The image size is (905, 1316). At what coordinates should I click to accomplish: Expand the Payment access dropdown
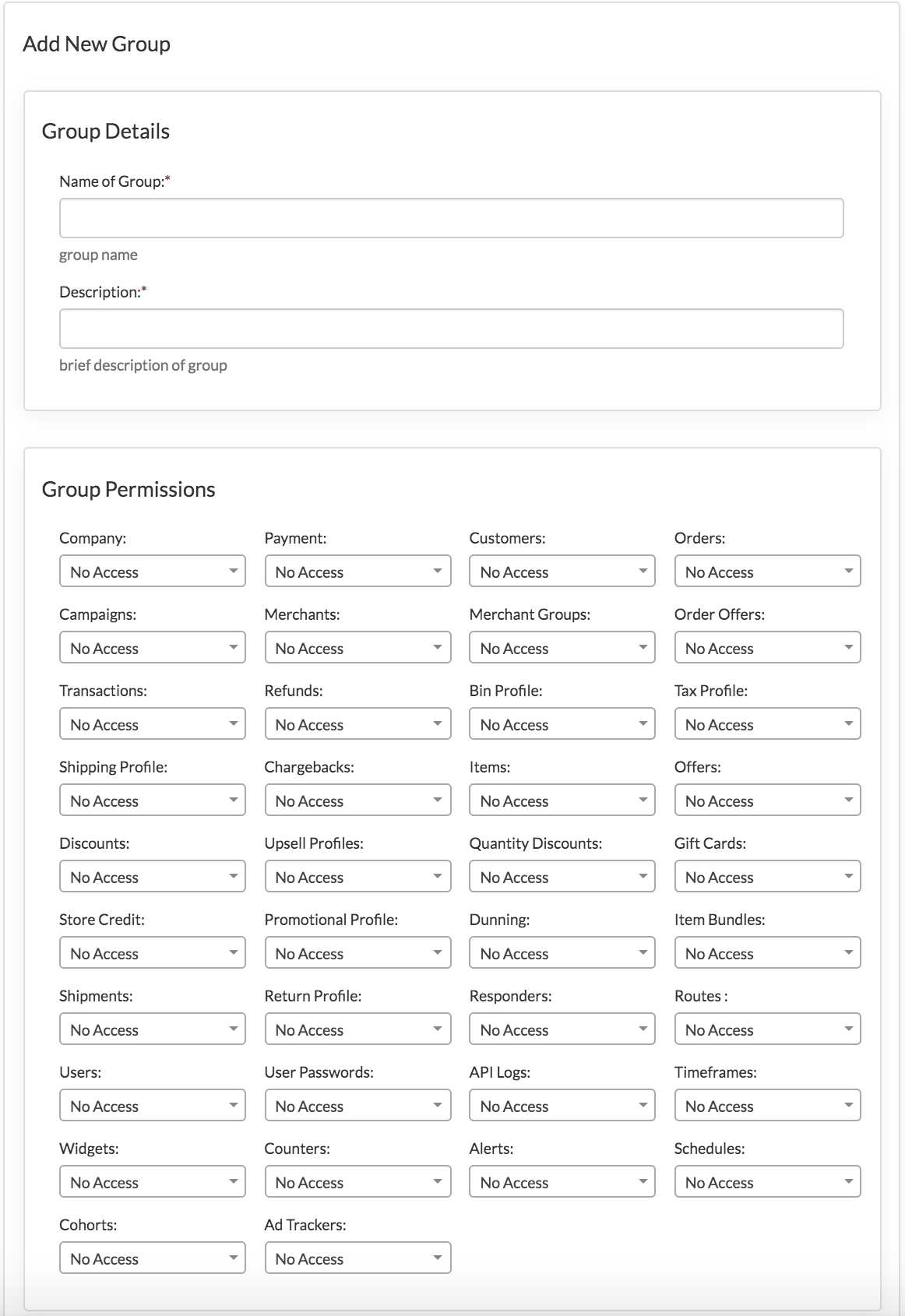tap(357, 572)
